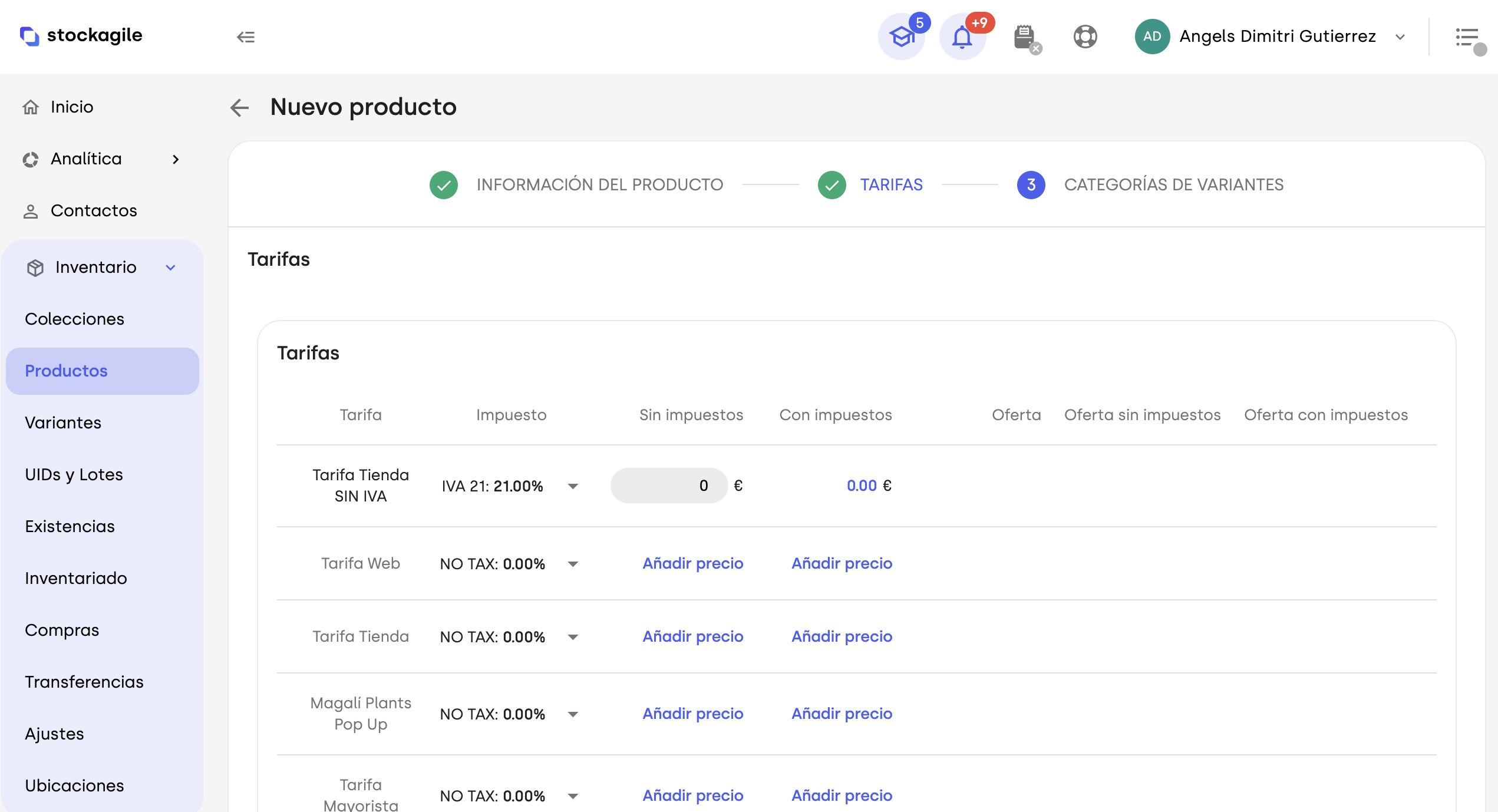Click the stockagile logo
The width and height of the screenshot is (1498, 812).
coord(81,36)
